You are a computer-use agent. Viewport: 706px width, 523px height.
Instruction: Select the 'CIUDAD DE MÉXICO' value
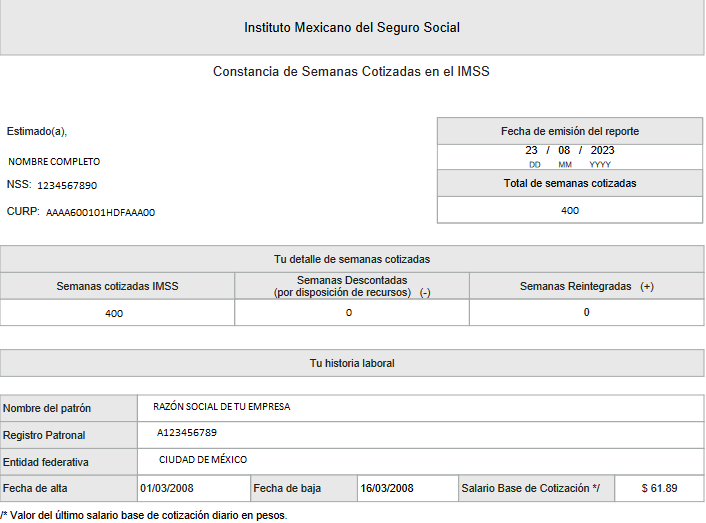click(x=203, y=460)
